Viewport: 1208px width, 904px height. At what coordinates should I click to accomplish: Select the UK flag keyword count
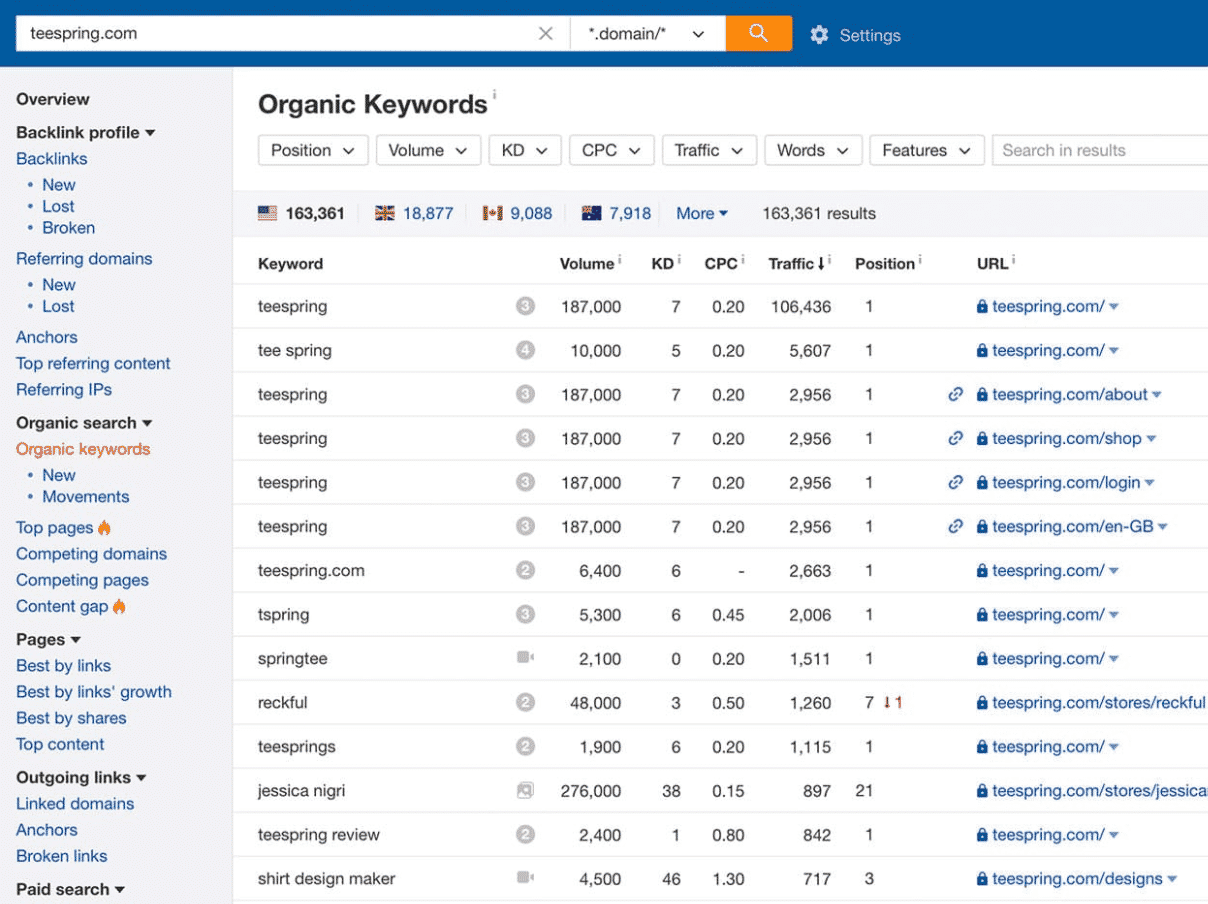415,213
